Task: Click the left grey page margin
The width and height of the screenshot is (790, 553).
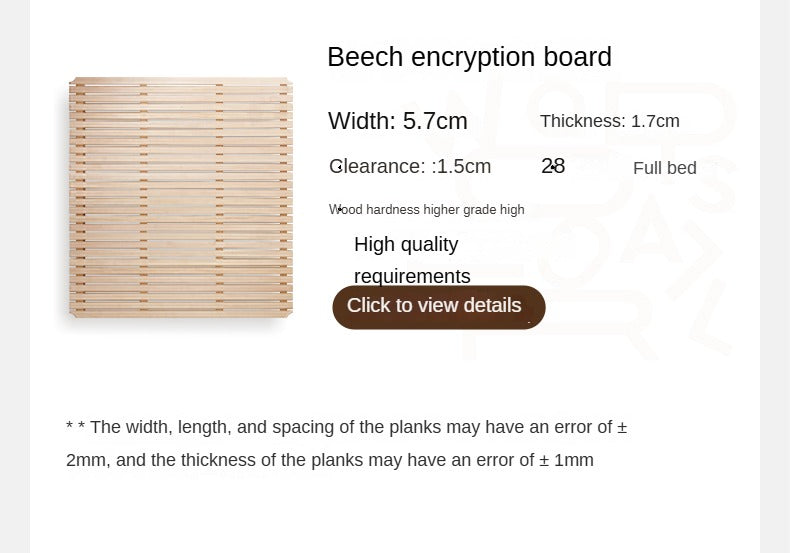Action: tap(15, 276)
